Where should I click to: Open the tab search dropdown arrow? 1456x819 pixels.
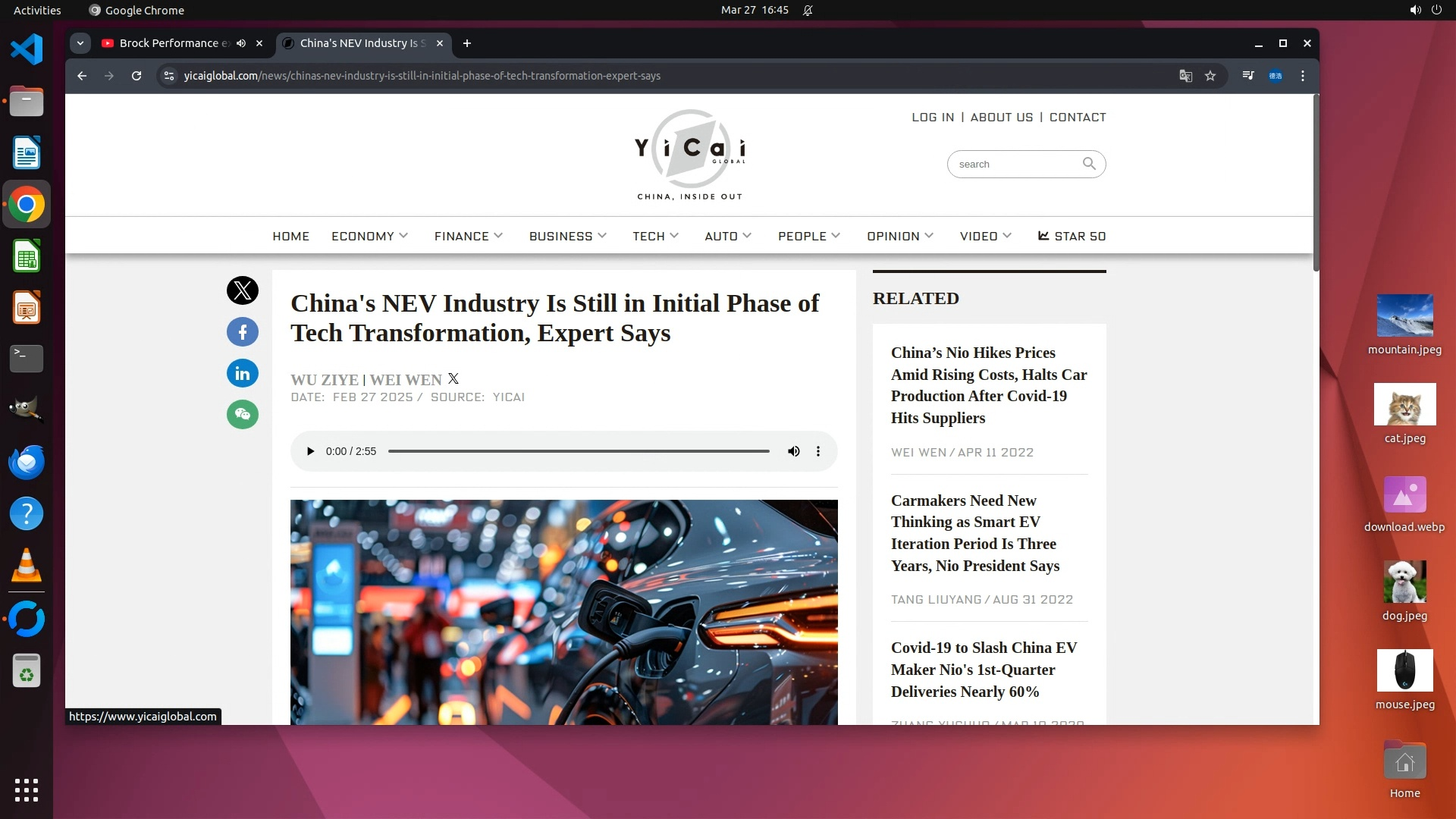tap(80, 43)
